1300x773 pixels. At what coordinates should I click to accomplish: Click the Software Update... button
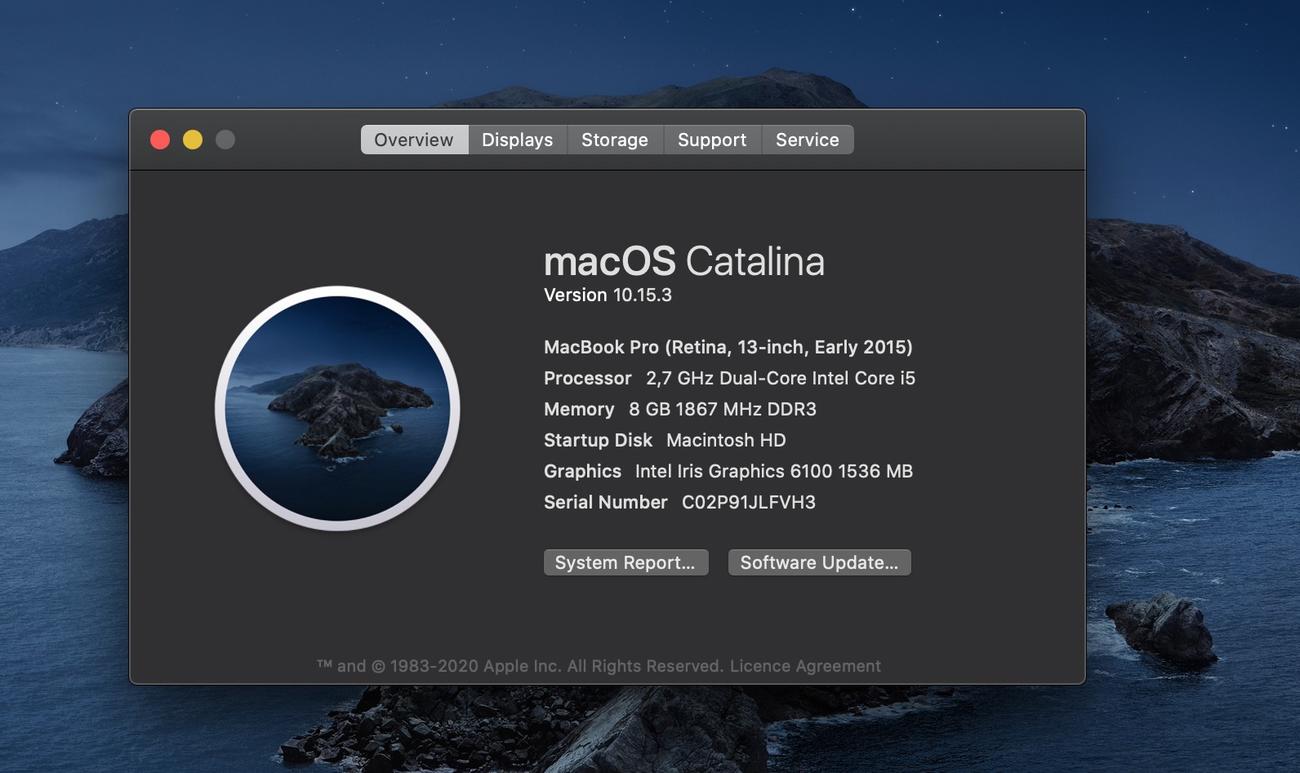point(819,562)
